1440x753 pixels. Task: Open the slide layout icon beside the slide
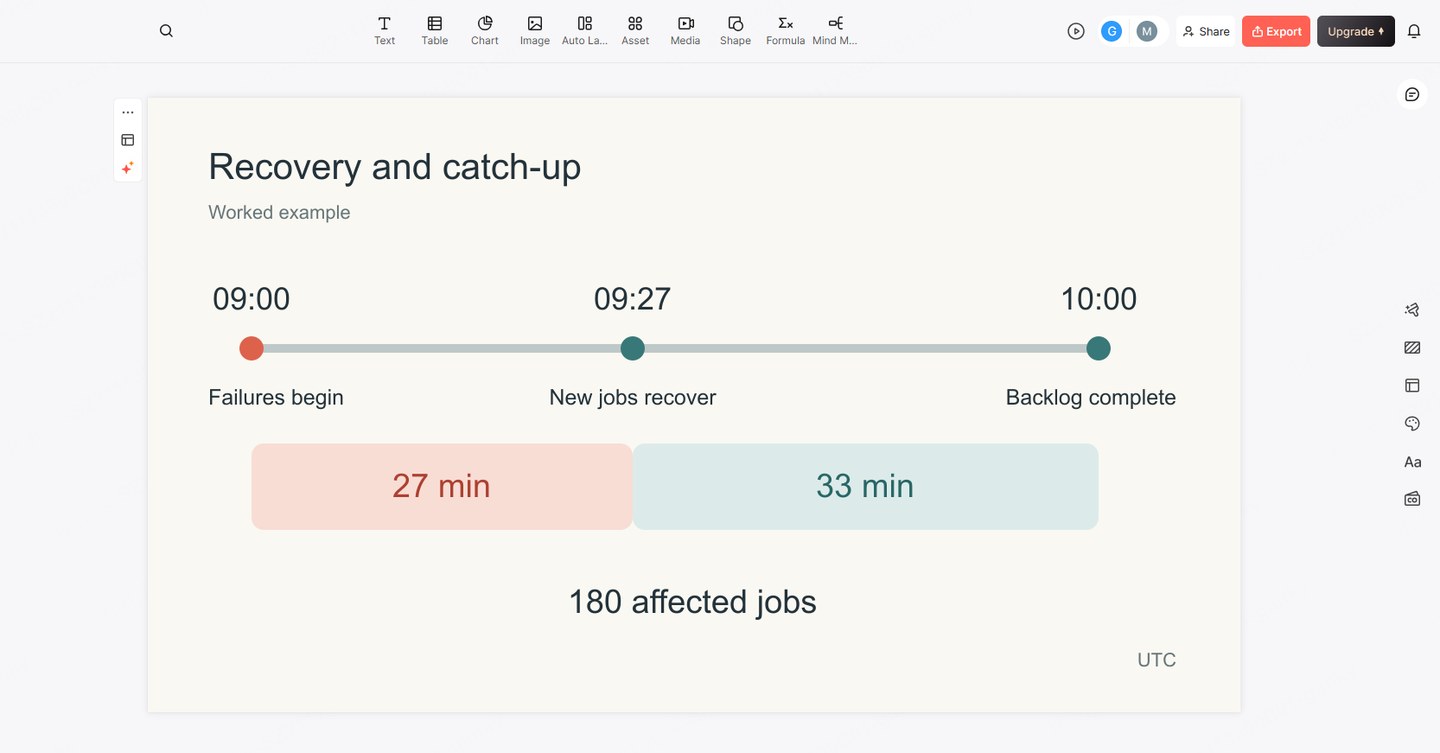click(128, 140)
